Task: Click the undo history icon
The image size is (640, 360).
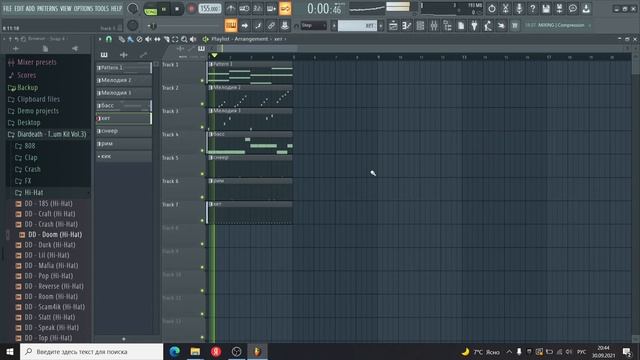Action: coord(492,8)
